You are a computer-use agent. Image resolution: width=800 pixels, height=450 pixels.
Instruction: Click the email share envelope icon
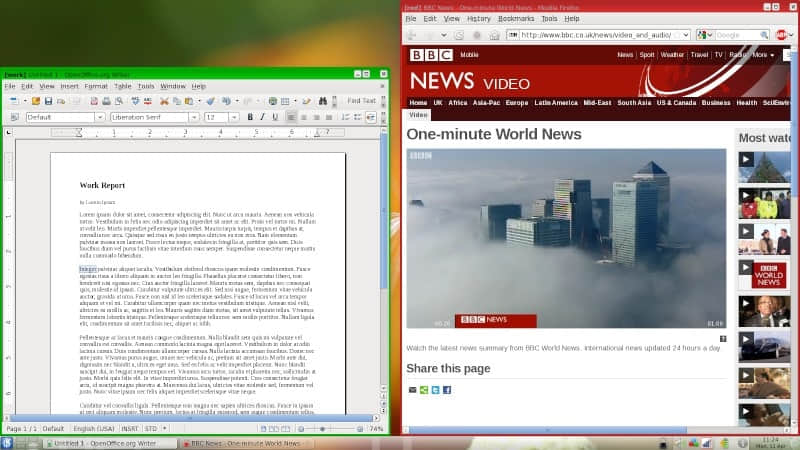[412, 389]
